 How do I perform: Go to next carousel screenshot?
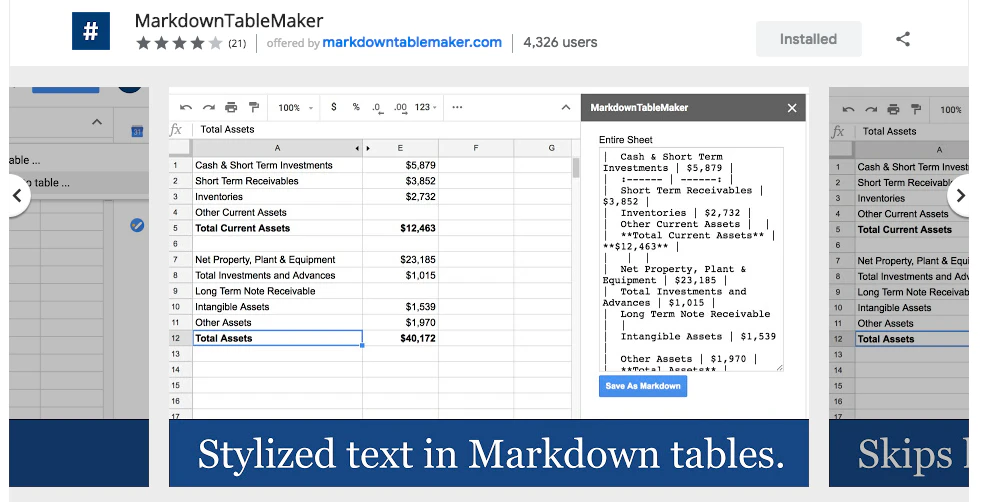pyautogui.click(x=959, y=196)
